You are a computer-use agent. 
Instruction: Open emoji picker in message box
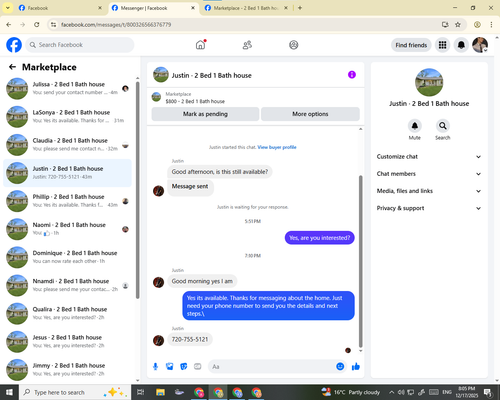click(x=340, y=367)
